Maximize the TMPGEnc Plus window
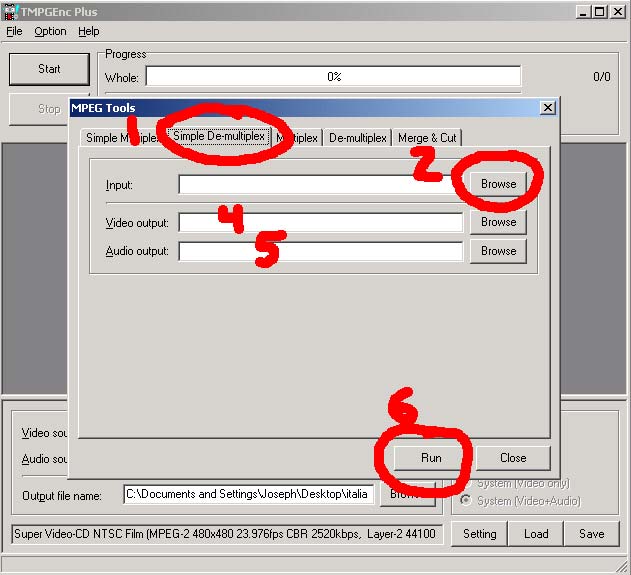The width and height of the screenshot is (631, 575). tap(599, 12)
